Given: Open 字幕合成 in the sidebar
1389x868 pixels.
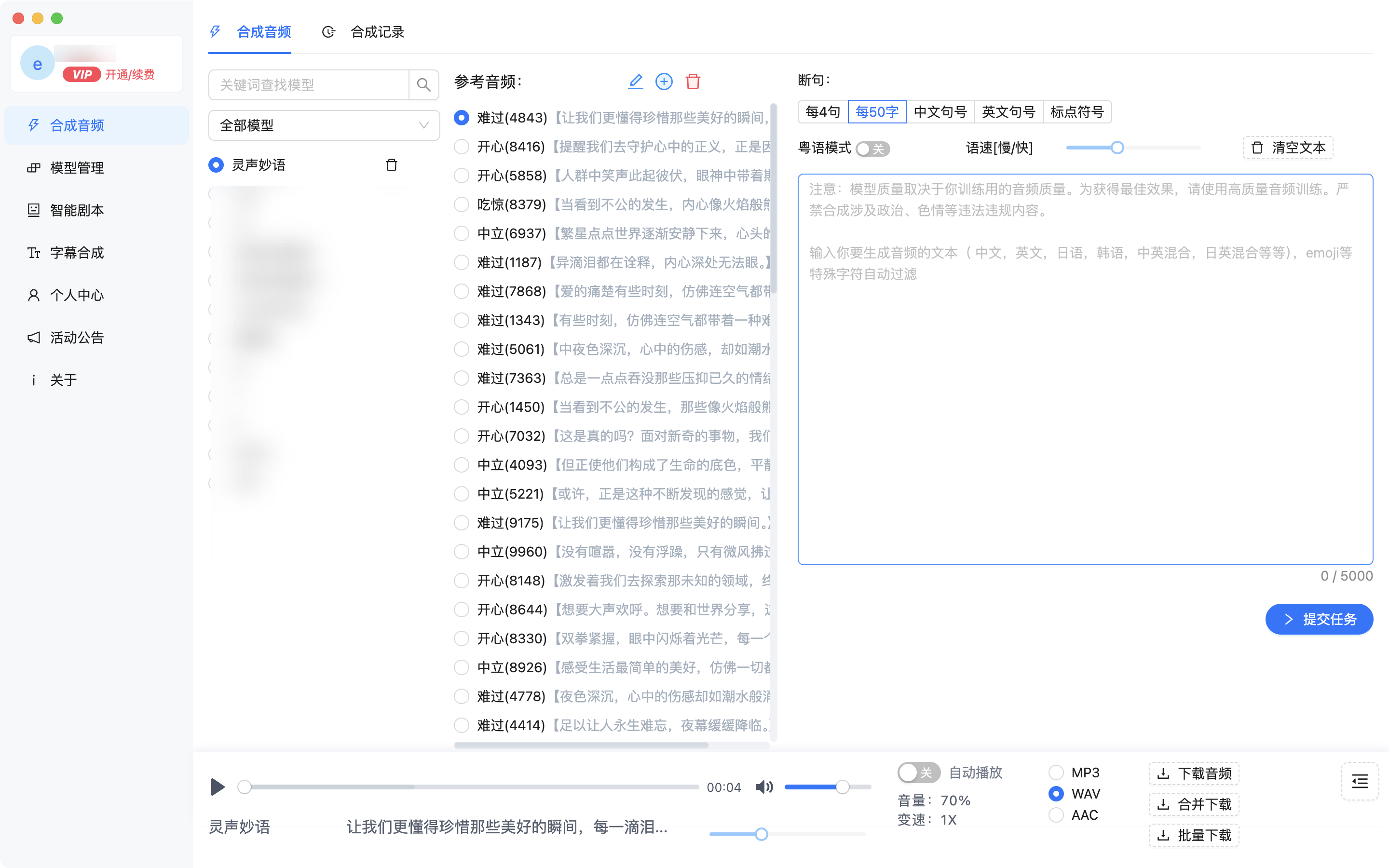Looking at the screenshot, I should click(96, 253).
